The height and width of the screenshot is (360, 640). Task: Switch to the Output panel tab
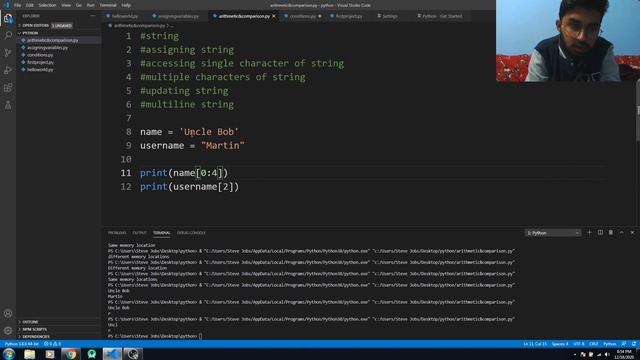click(139, 233)
